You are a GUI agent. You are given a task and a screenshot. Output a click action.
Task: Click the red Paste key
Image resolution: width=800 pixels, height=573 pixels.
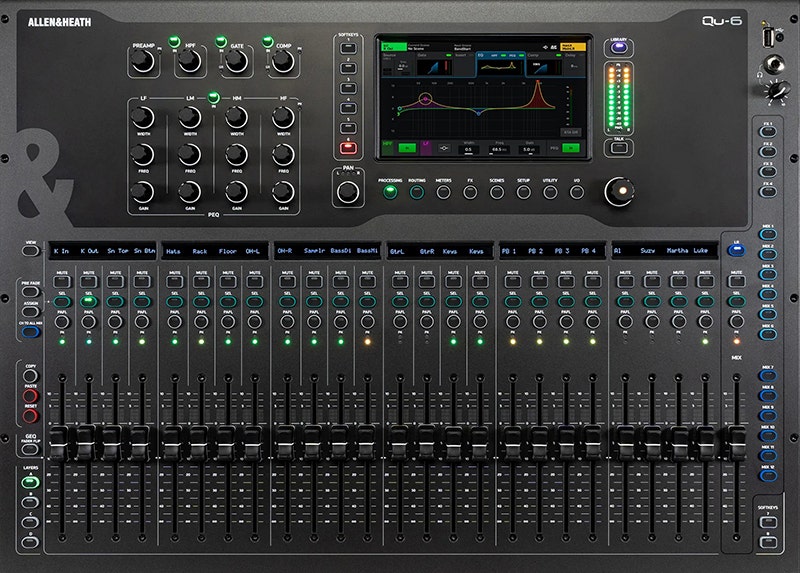pyautogui.click(x=30, y=396)
